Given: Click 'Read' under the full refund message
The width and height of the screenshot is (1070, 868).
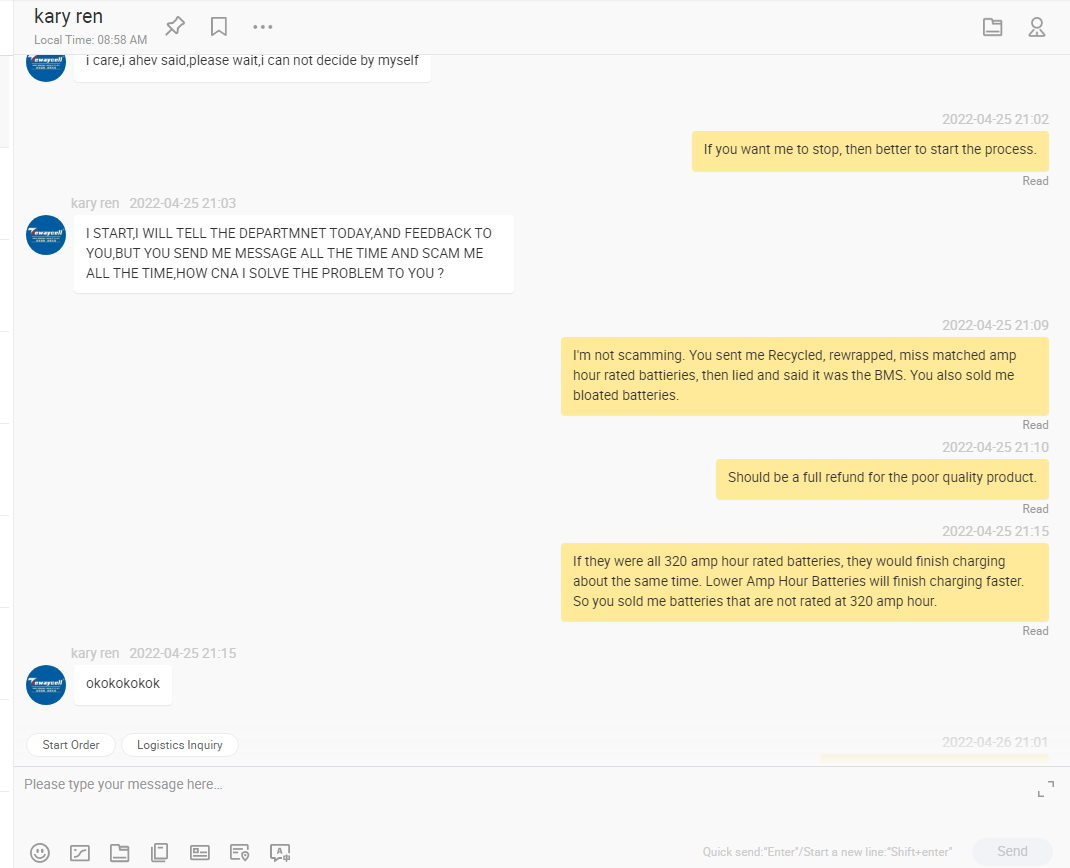Looking at the screenshot, I should click(x=1035, y=509).
